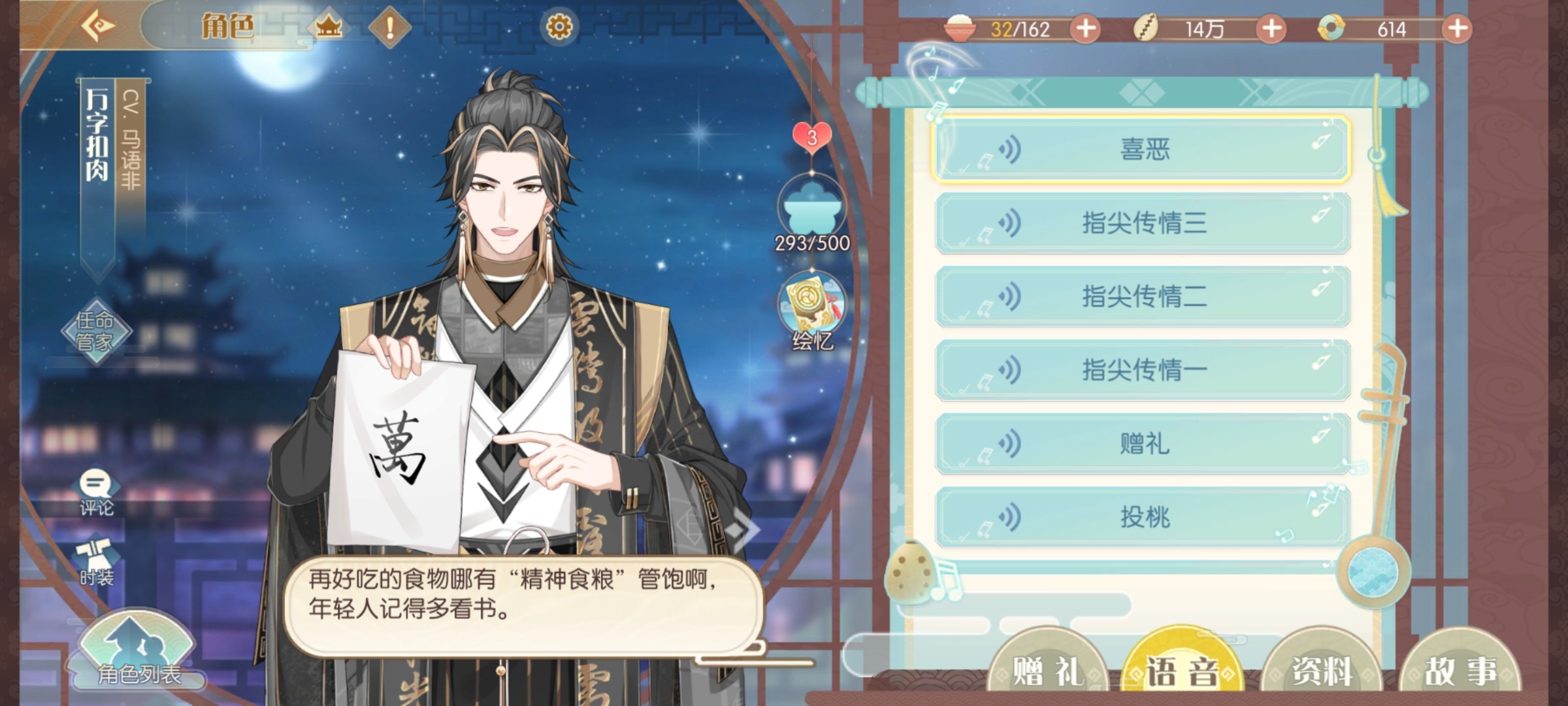Screen dimensions: 1568x706
Task: Play the 投桃 voice entry
Action: [x=1142, y=517]
